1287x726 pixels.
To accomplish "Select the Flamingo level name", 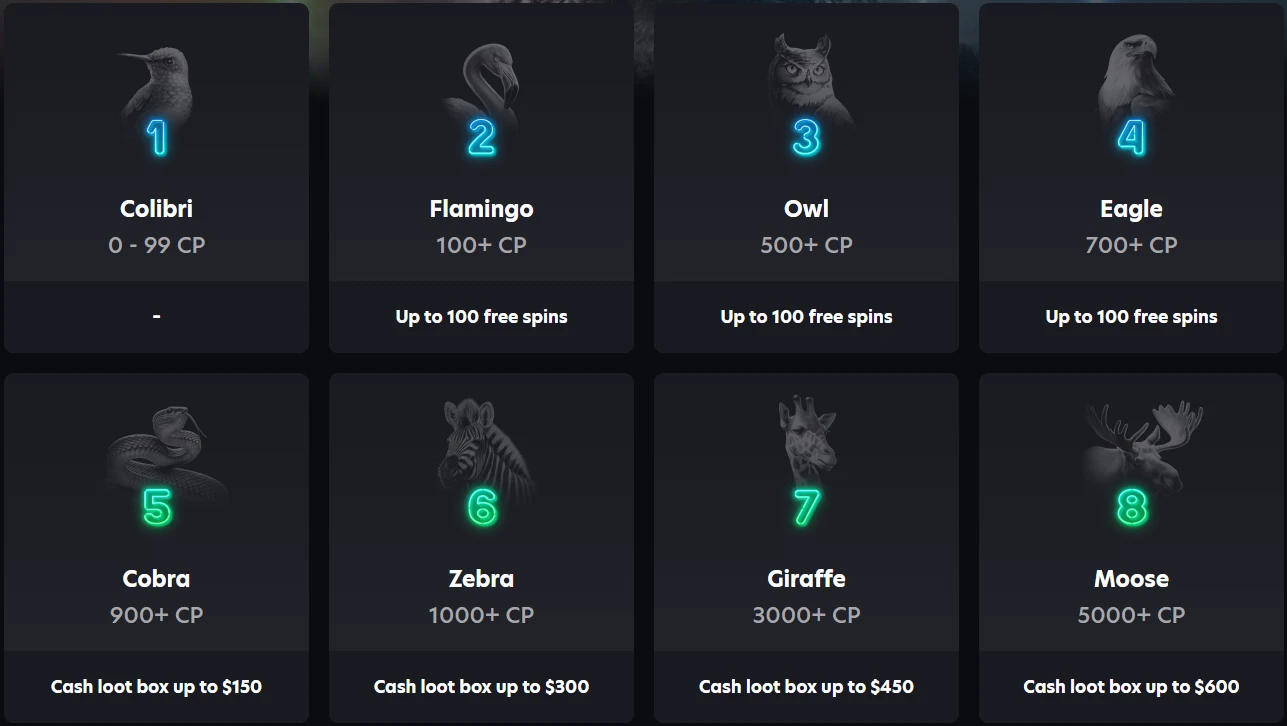I will point(481,209).
